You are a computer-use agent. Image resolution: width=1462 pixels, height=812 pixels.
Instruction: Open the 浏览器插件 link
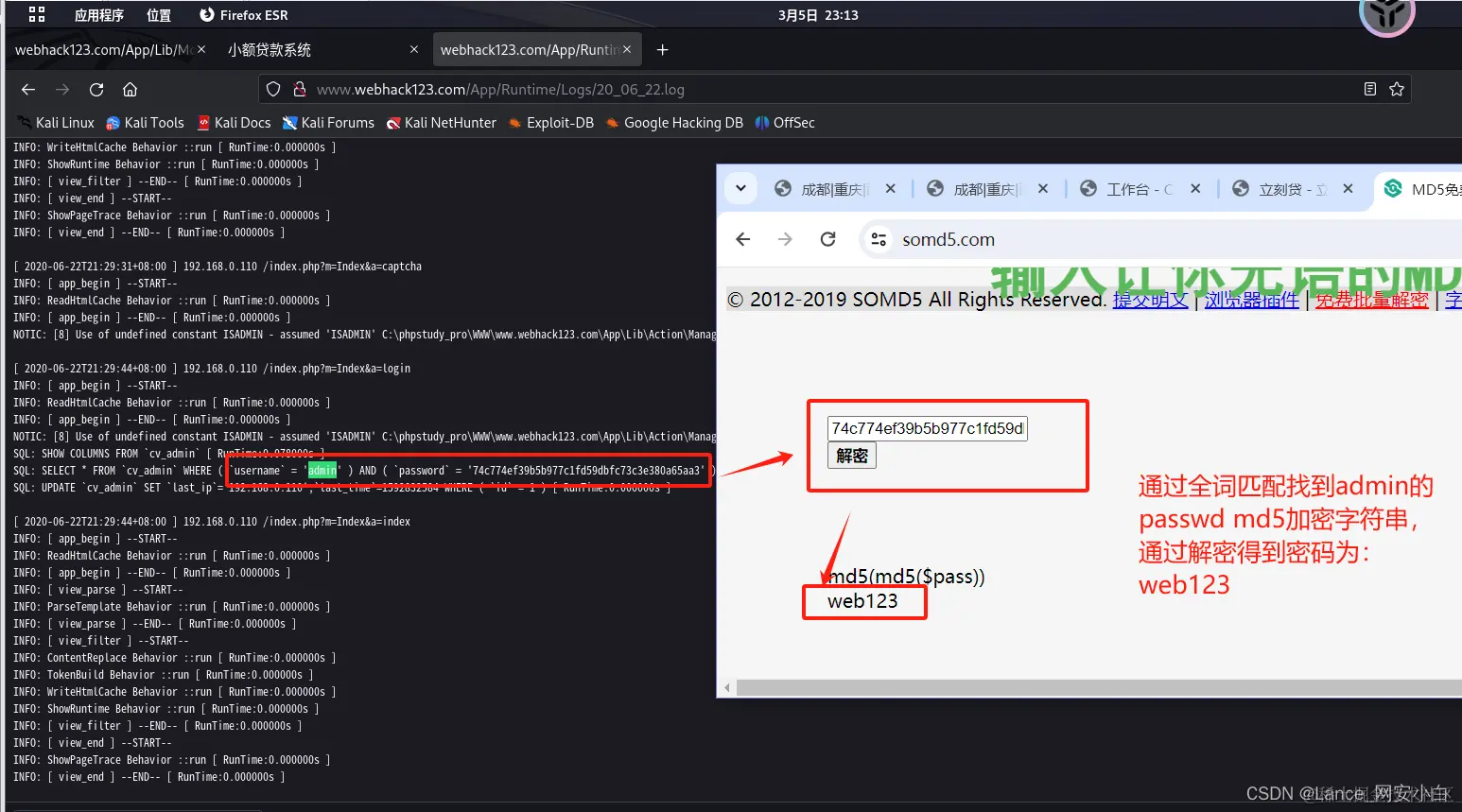point(1252,300)
